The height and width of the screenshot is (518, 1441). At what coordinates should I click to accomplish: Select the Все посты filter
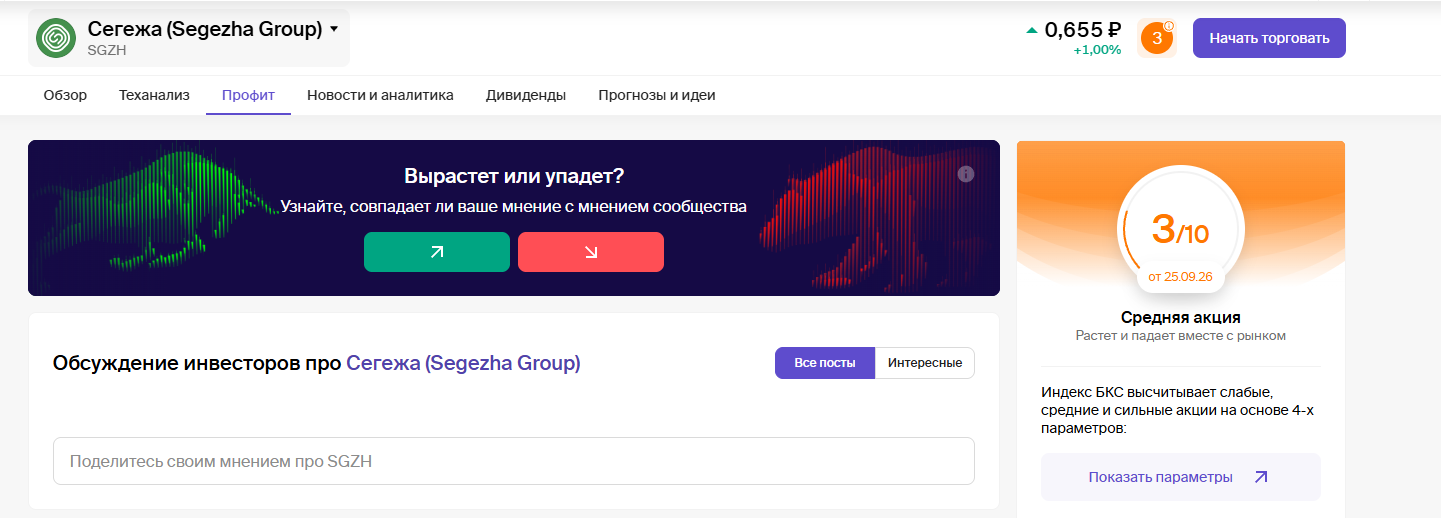(x=825, y=363)
